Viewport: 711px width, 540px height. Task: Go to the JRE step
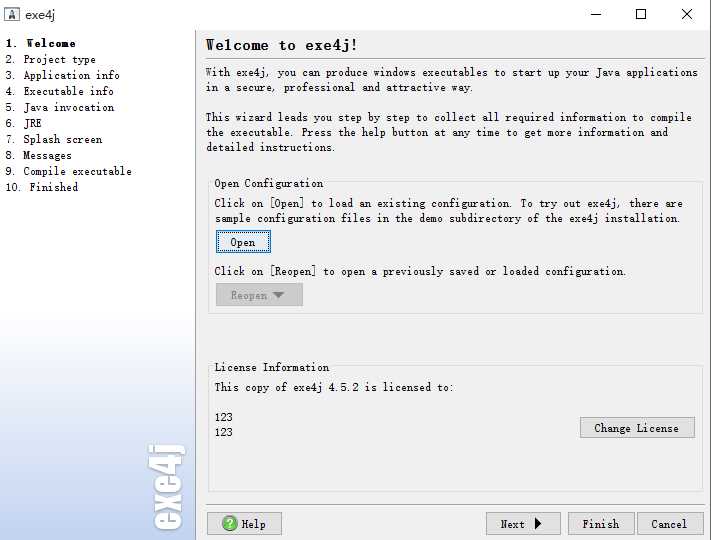coord(33,123)
